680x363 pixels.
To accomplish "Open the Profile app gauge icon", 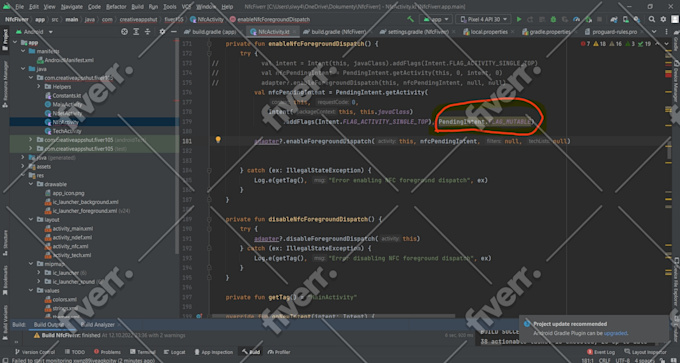I will click(576, 20).
